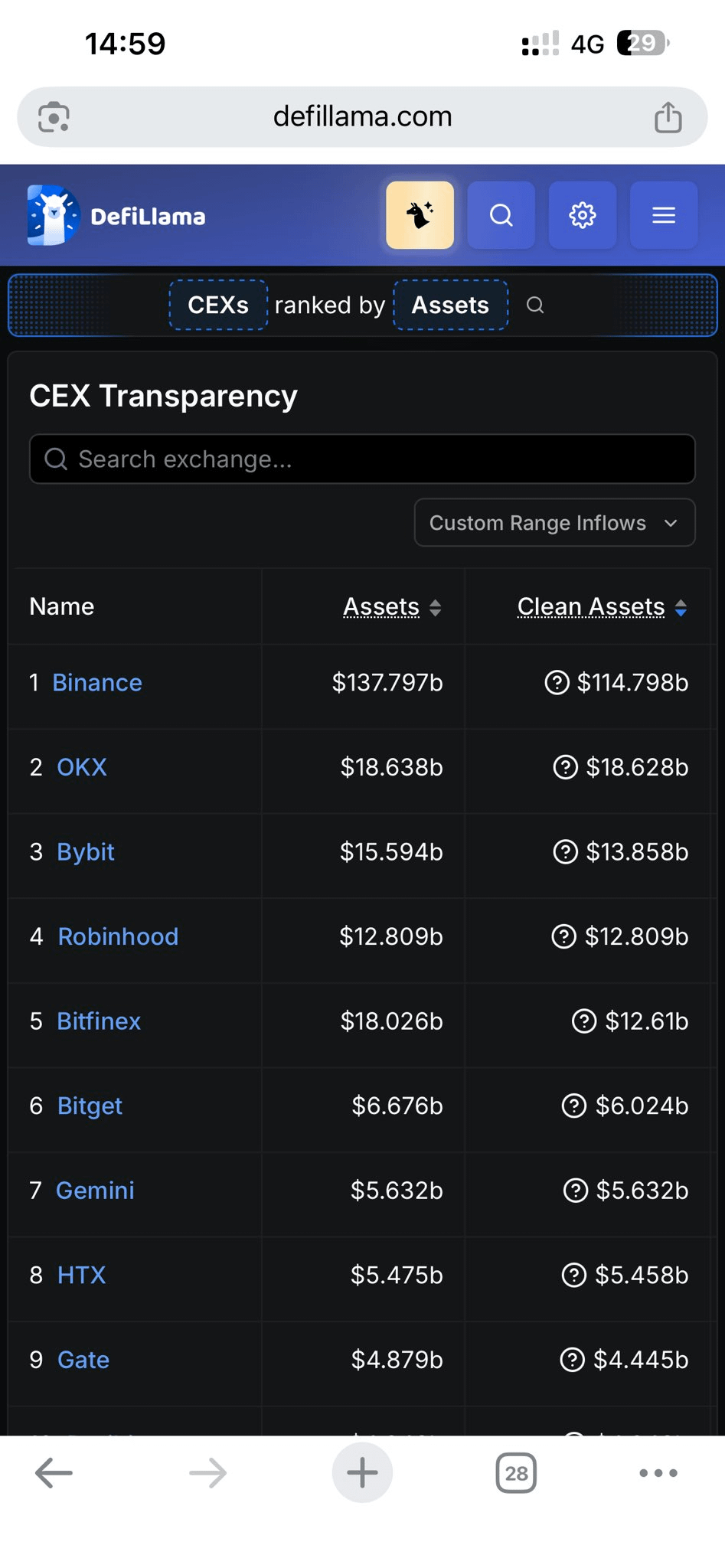Open the Robinhood exchange link
The height and width of the screenshot is (1568, 725).
(x=118, y=936)
